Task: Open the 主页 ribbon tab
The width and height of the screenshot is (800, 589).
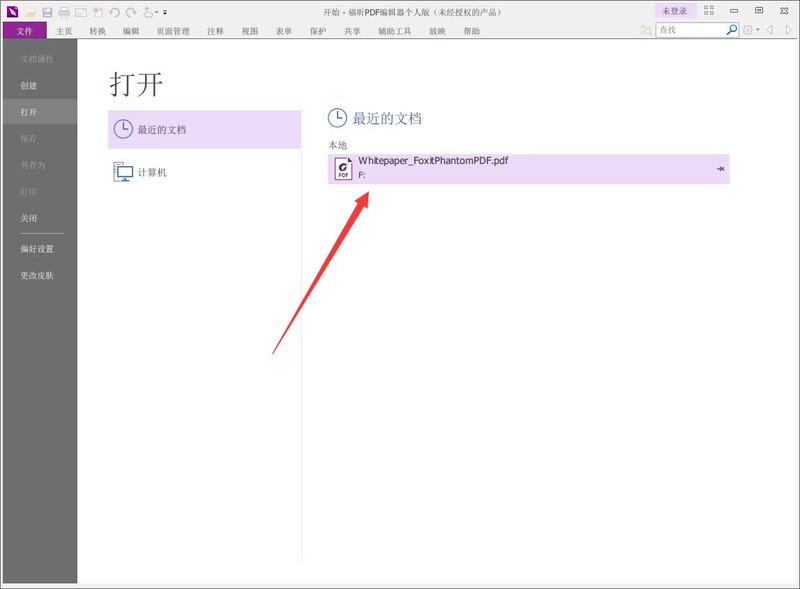Action: [x=64, y=31]
